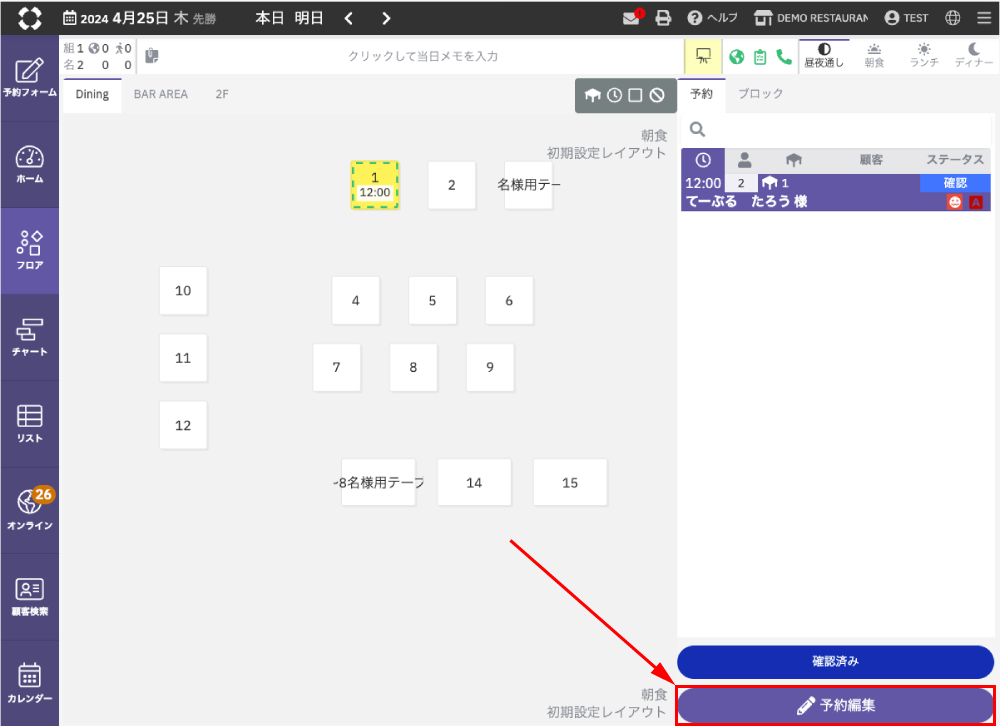
Task: Switch to ディナー time period
Action: (973, 56)
